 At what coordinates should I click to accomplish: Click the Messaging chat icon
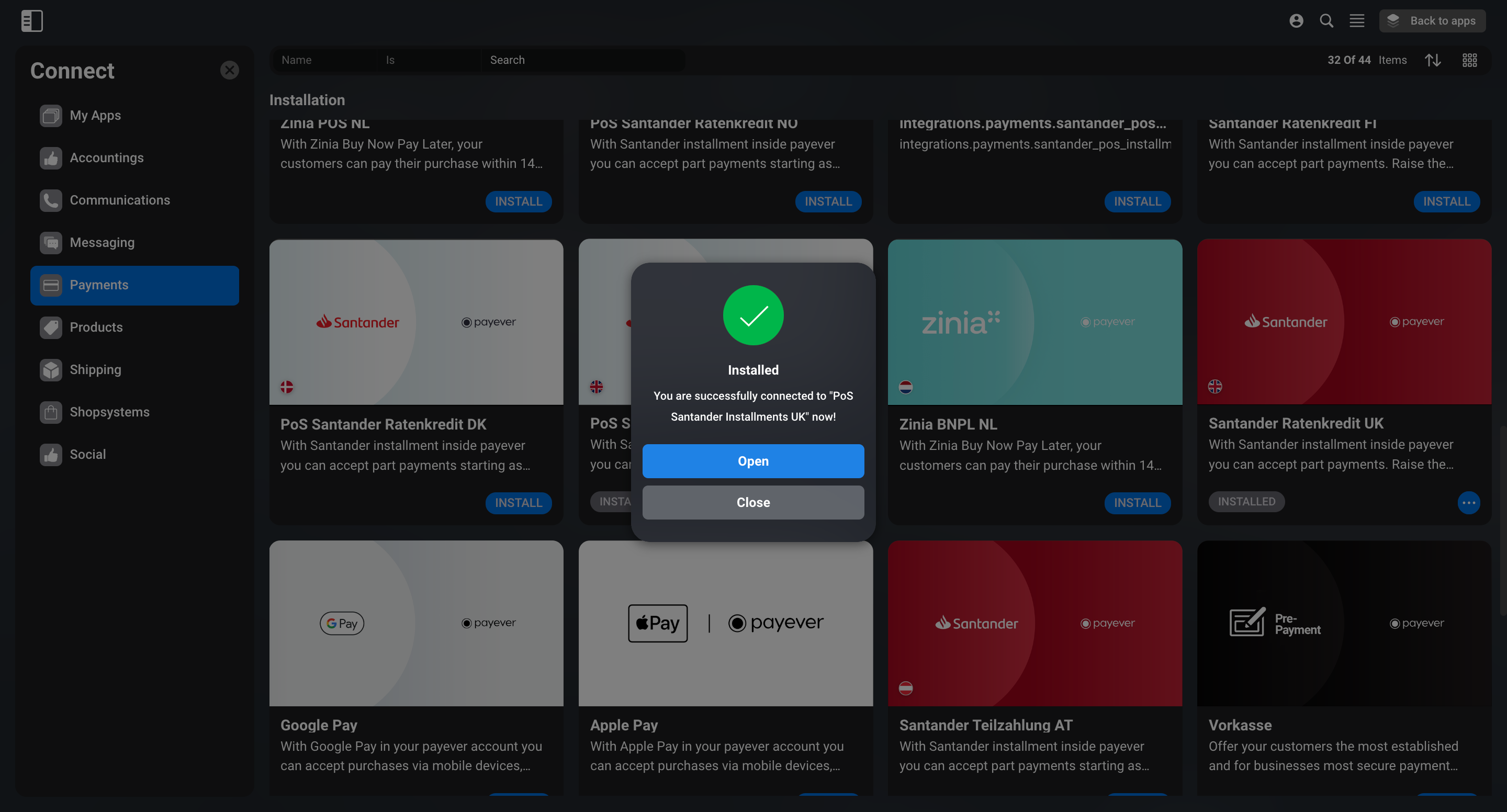pos(51,243)
